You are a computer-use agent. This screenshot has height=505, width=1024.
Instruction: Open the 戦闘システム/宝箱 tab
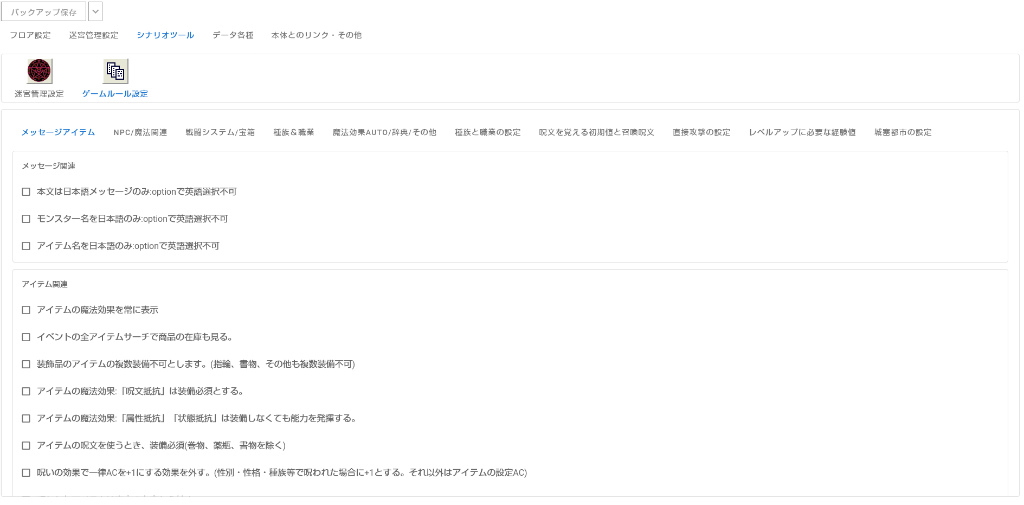point(220,132)
